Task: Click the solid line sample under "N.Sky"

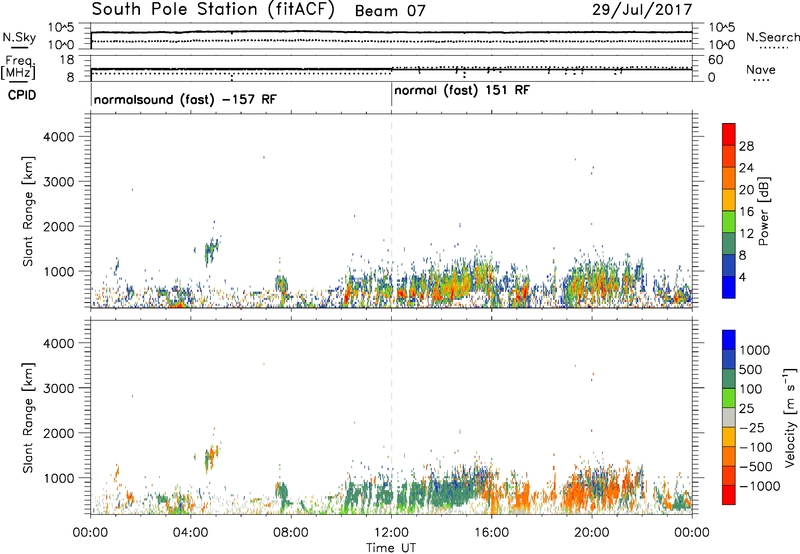Action: [19, 47]
